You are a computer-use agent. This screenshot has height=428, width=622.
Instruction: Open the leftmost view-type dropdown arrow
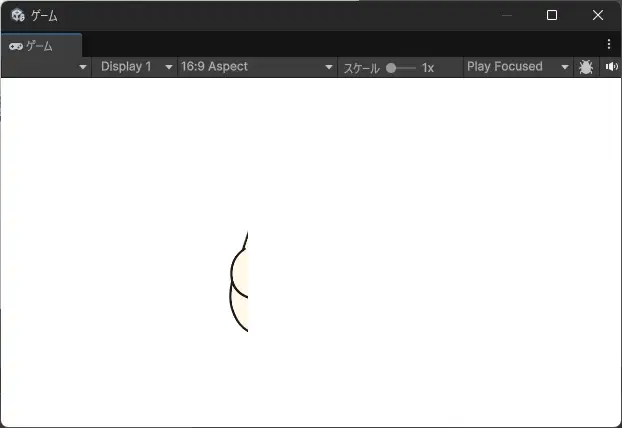83,67
